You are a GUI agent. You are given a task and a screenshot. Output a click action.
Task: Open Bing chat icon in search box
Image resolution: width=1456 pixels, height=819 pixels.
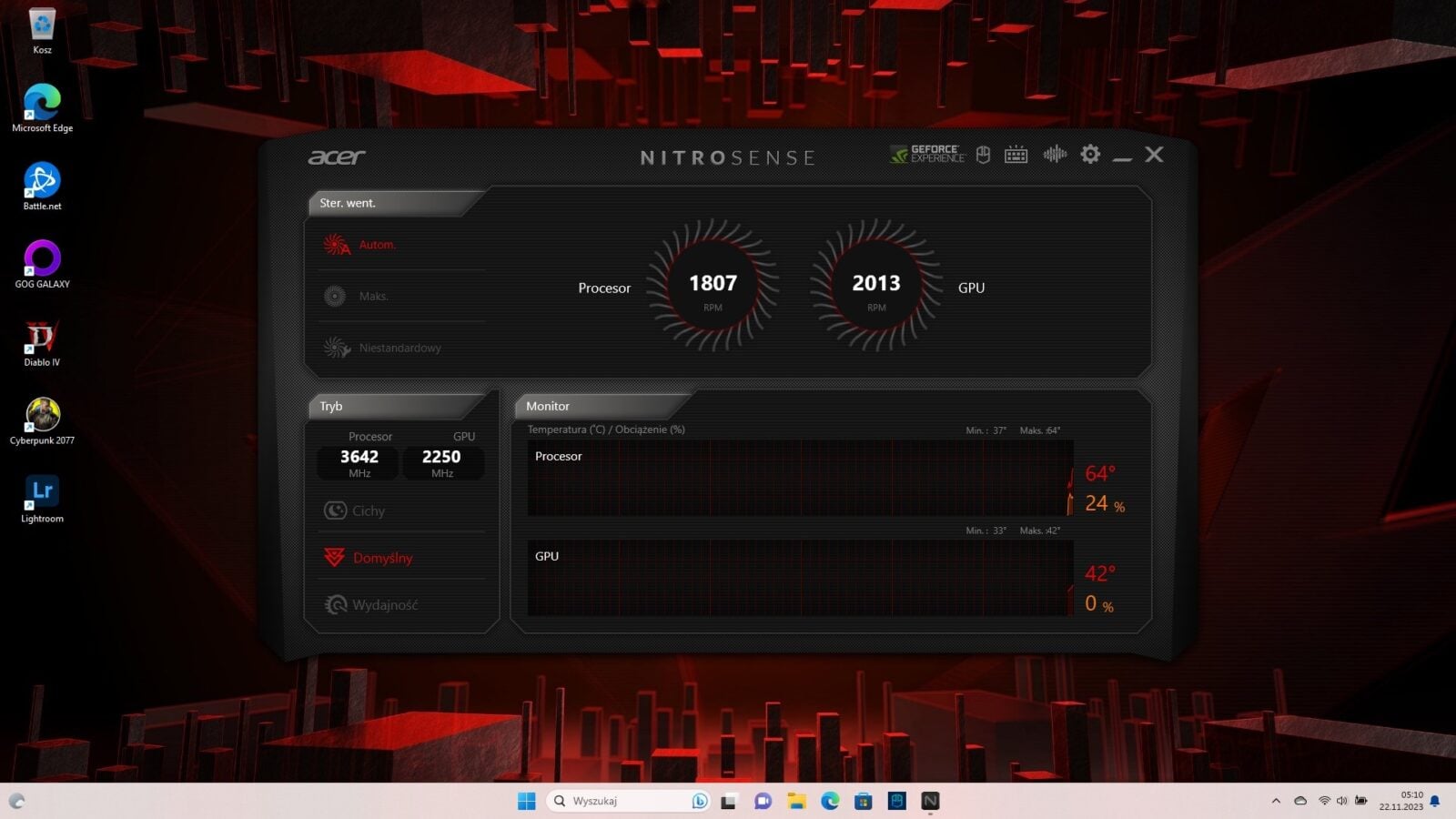699,801
